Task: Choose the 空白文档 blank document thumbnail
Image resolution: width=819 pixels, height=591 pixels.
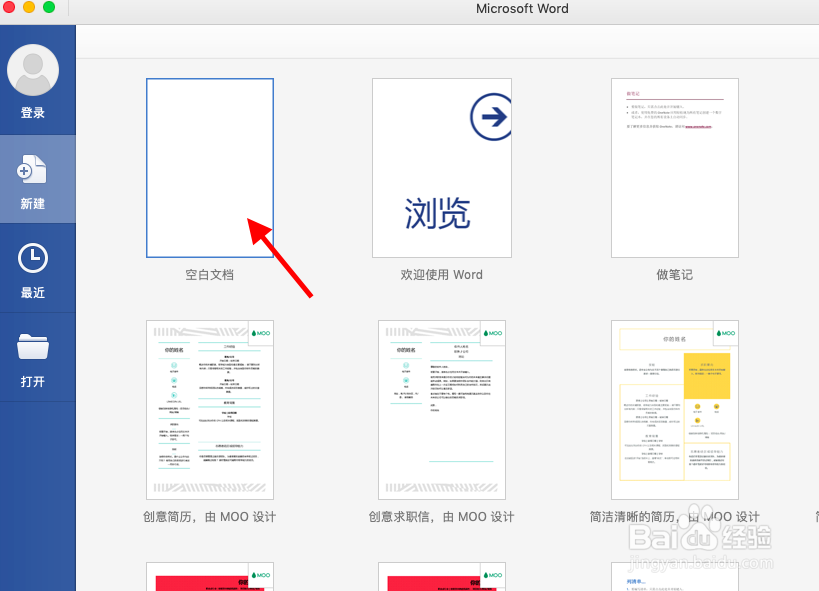Action: click(x=210, y=168)
